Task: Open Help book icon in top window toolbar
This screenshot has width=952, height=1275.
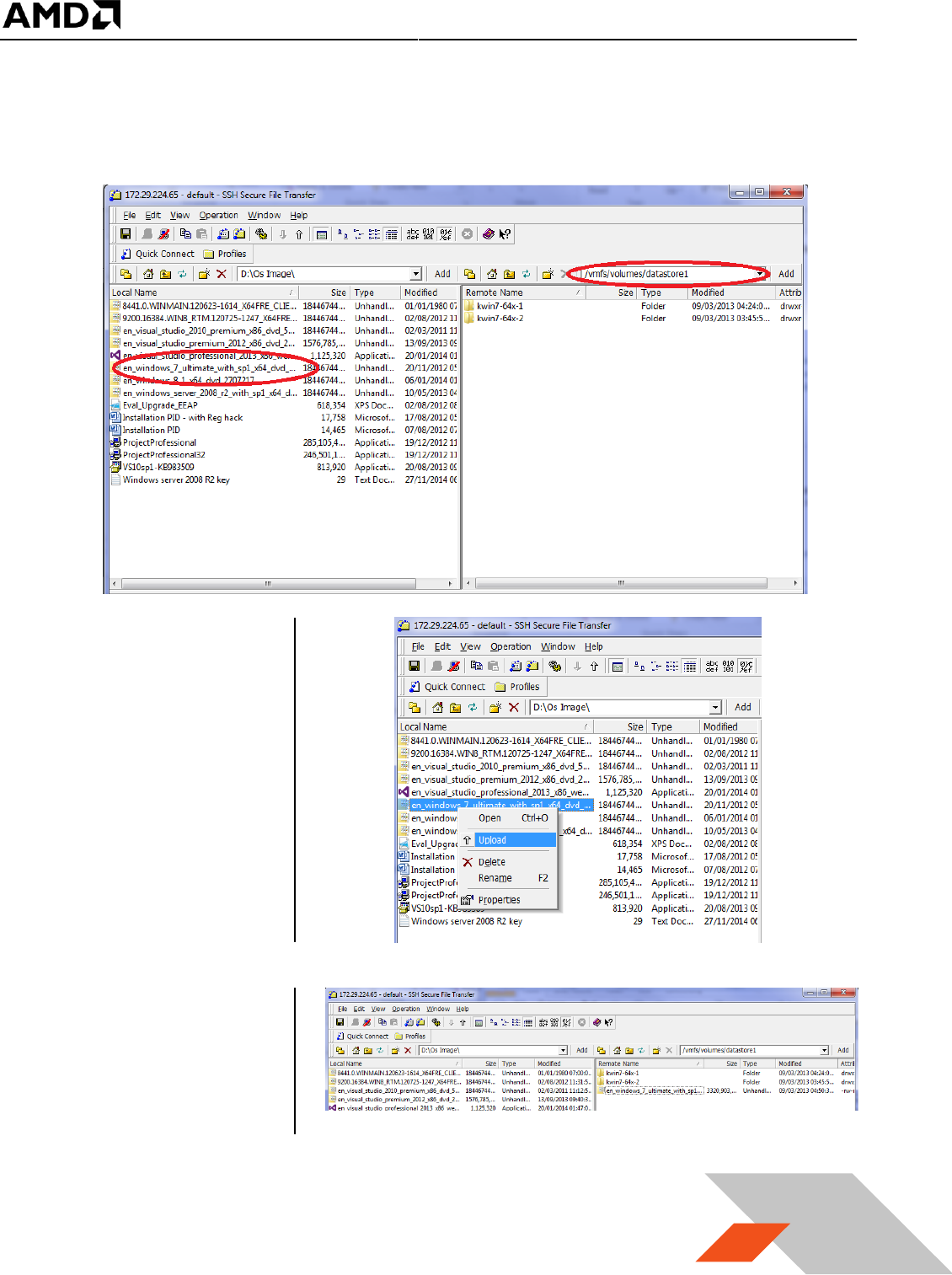Action: pyautogui.click(x=489, y=234)
